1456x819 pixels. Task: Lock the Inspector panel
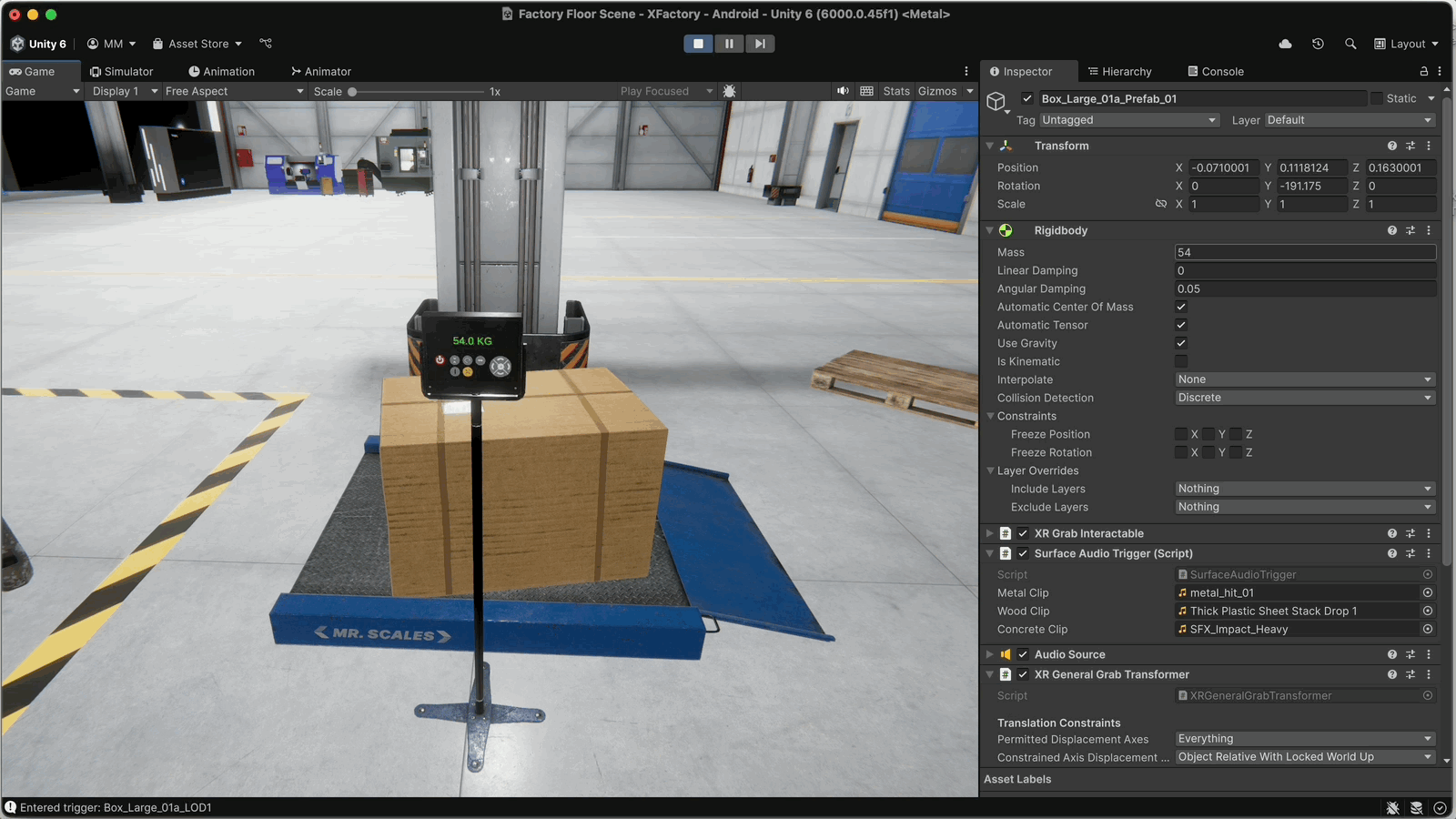click(1424, 71)
